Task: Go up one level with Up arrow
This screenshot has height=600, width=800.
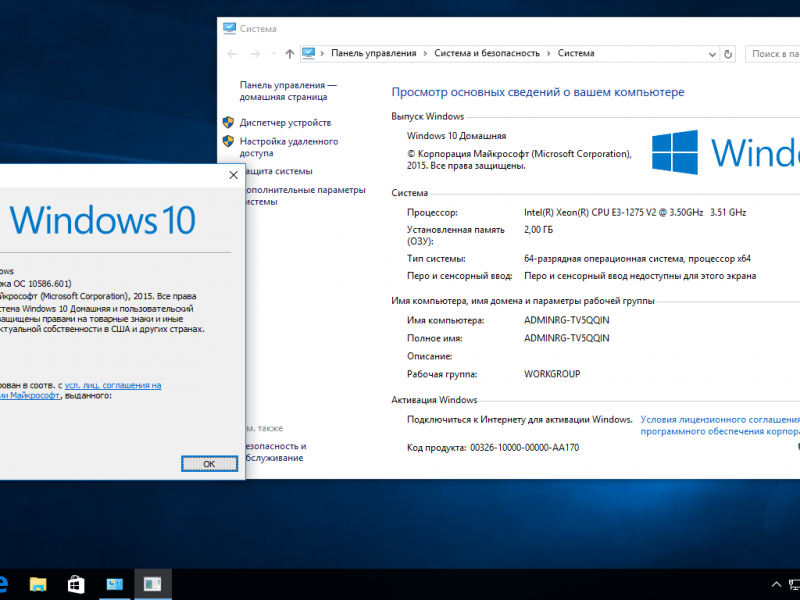Action: (x=290, y=54)
